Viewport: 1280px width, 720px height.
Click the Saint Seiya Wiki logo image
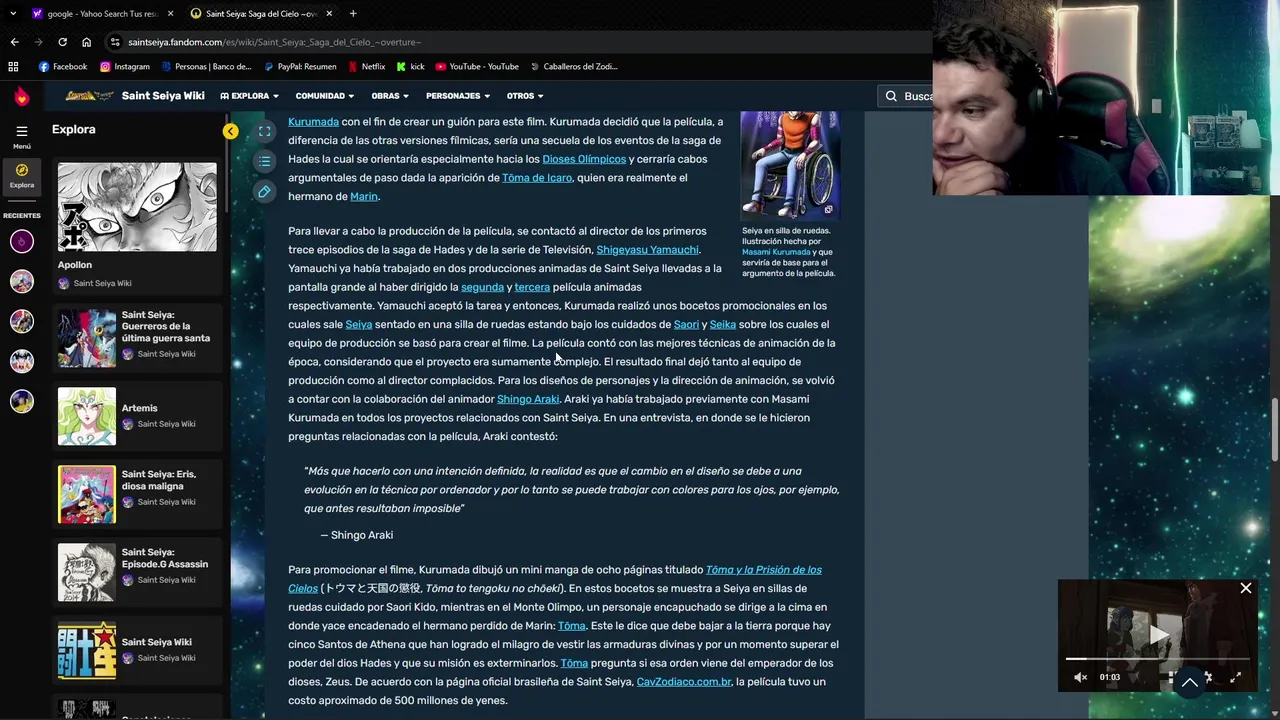click(89, 96)
